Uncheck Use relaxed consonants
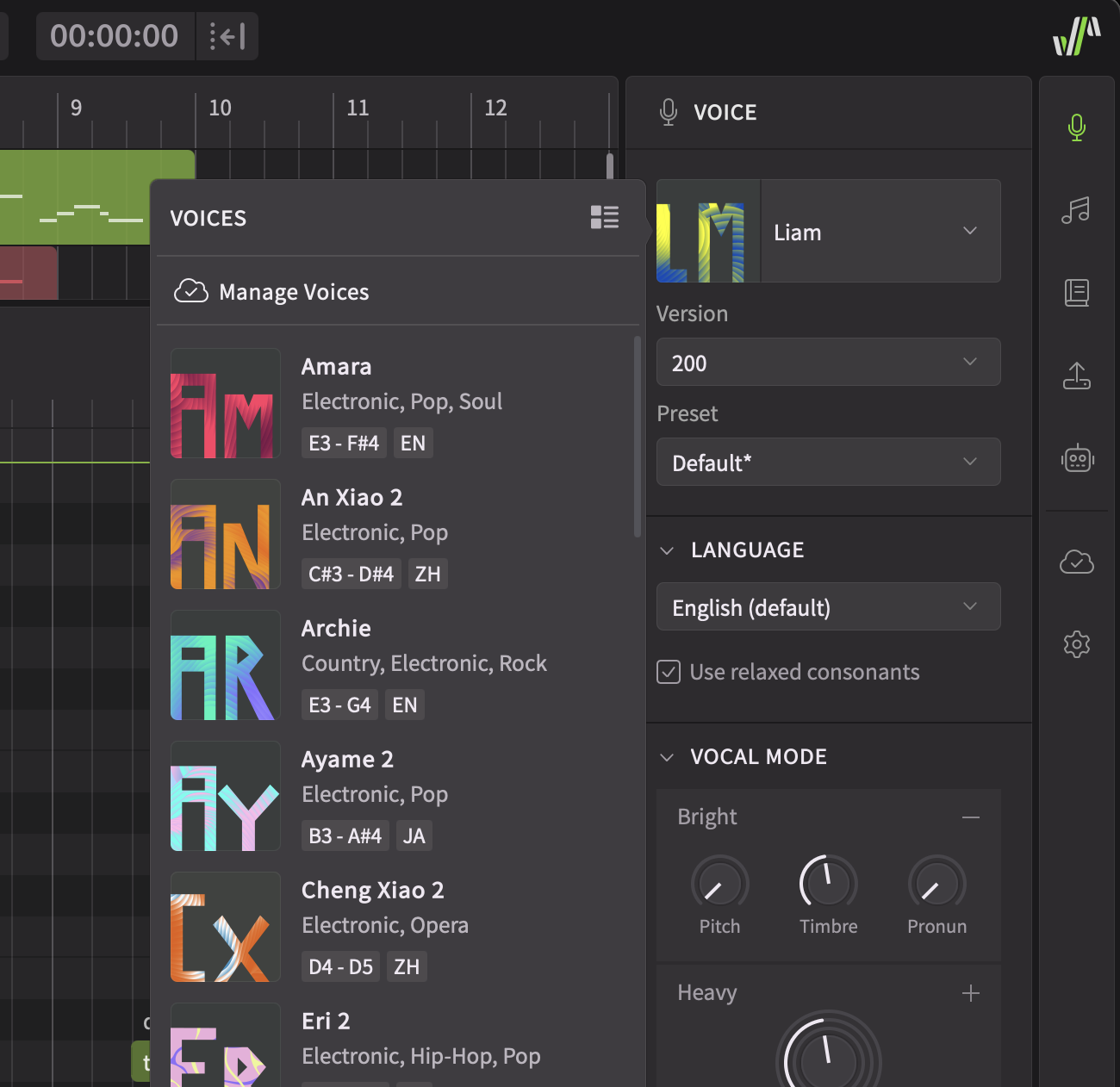Screen dimensions: 1120x1087 pos(668,672)
